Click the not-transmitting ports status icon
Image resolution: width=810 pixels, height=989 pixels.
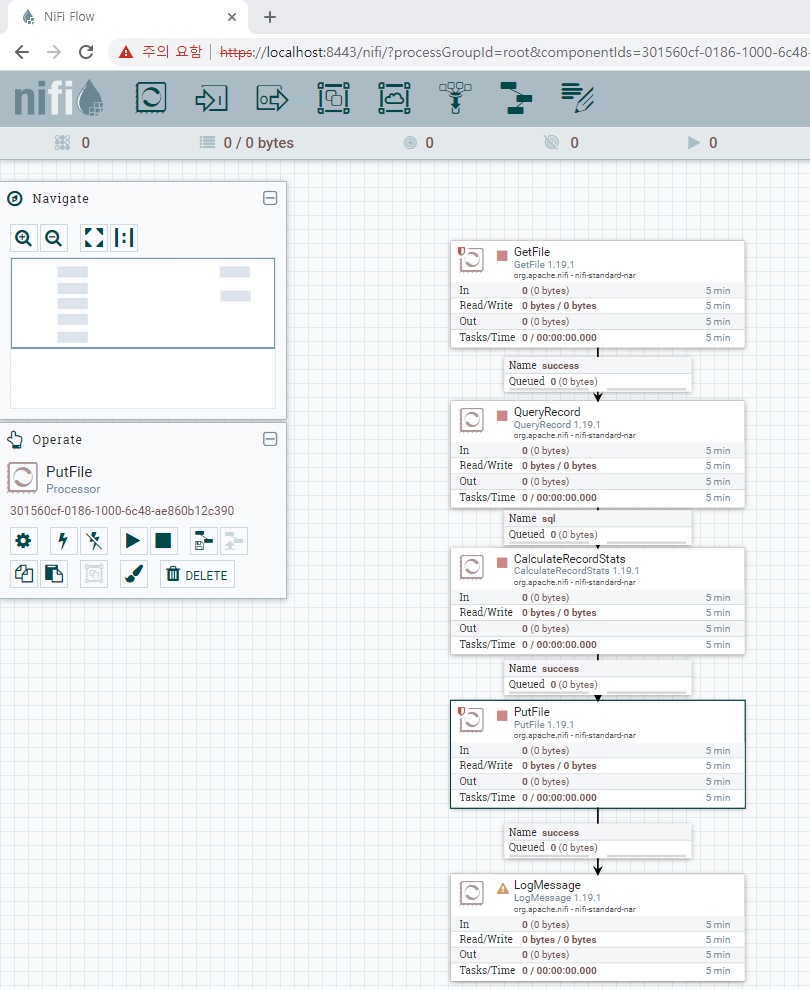(551, 143)
